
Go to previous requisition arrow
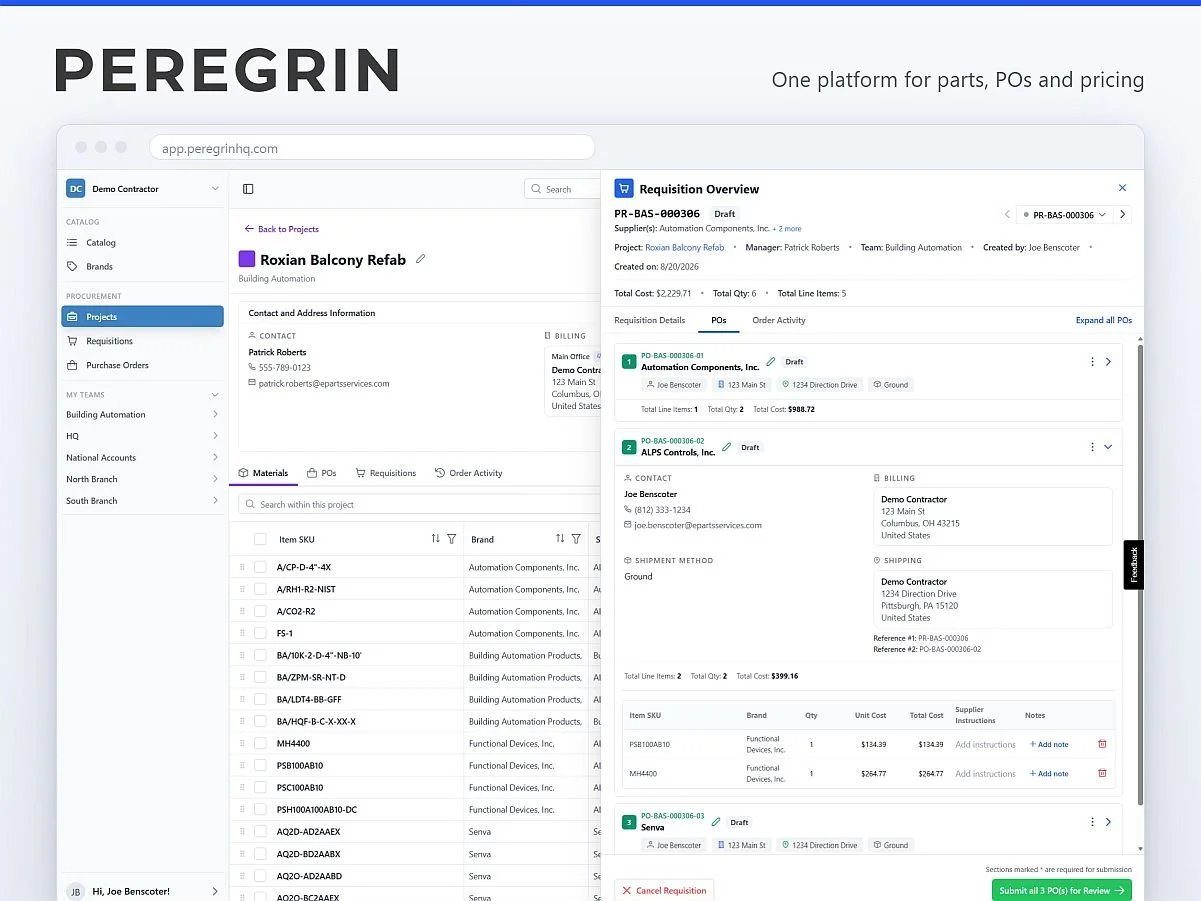tap(1007, 214)
